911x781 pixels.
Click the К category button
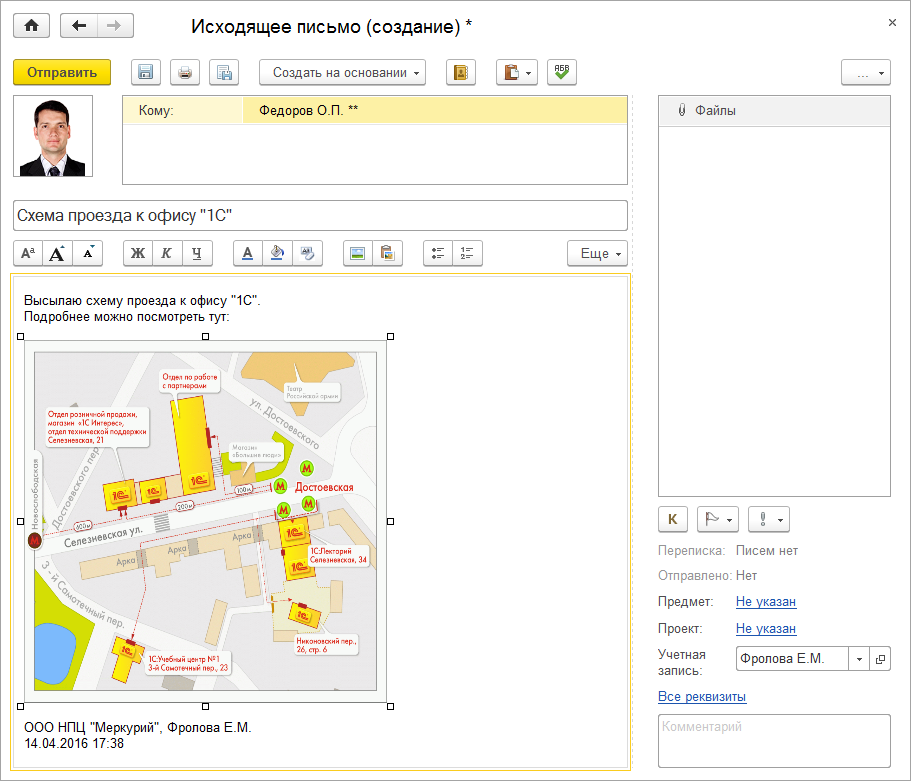tap(673, 520)
